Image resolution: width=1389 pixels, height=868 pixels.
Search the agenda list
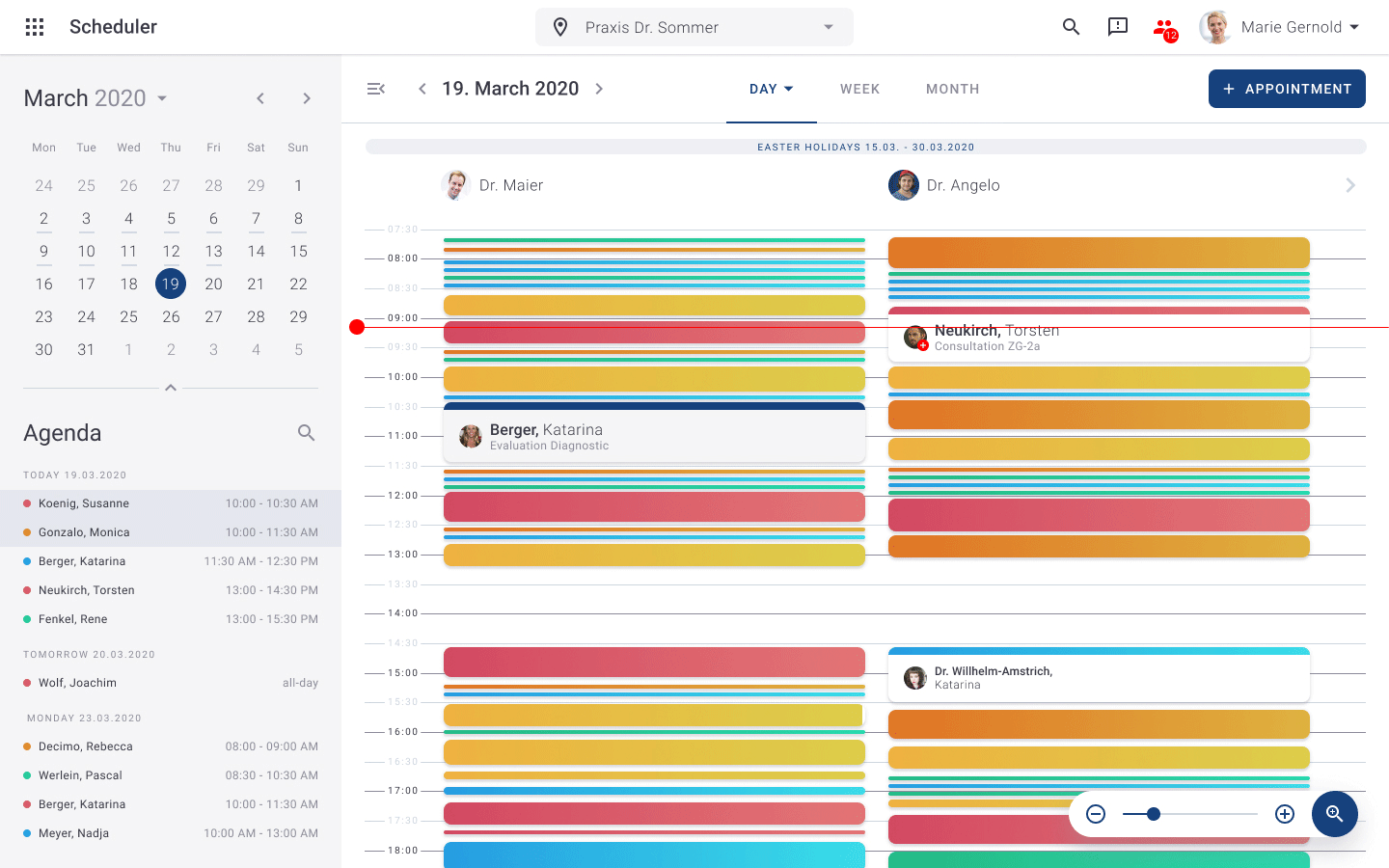click(x=306, y=433)
